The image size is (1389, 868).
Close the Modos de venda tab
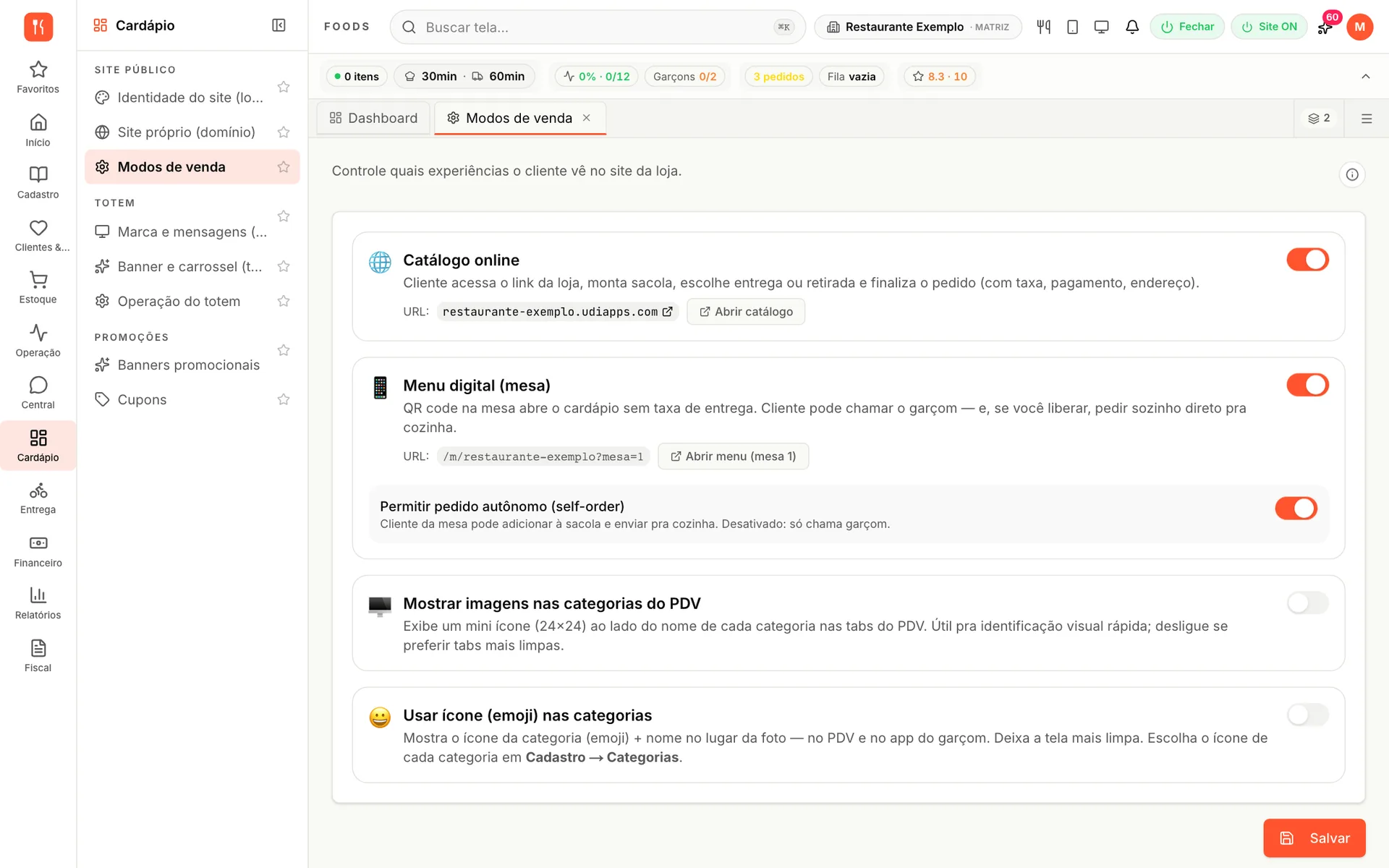click(587, 118)
